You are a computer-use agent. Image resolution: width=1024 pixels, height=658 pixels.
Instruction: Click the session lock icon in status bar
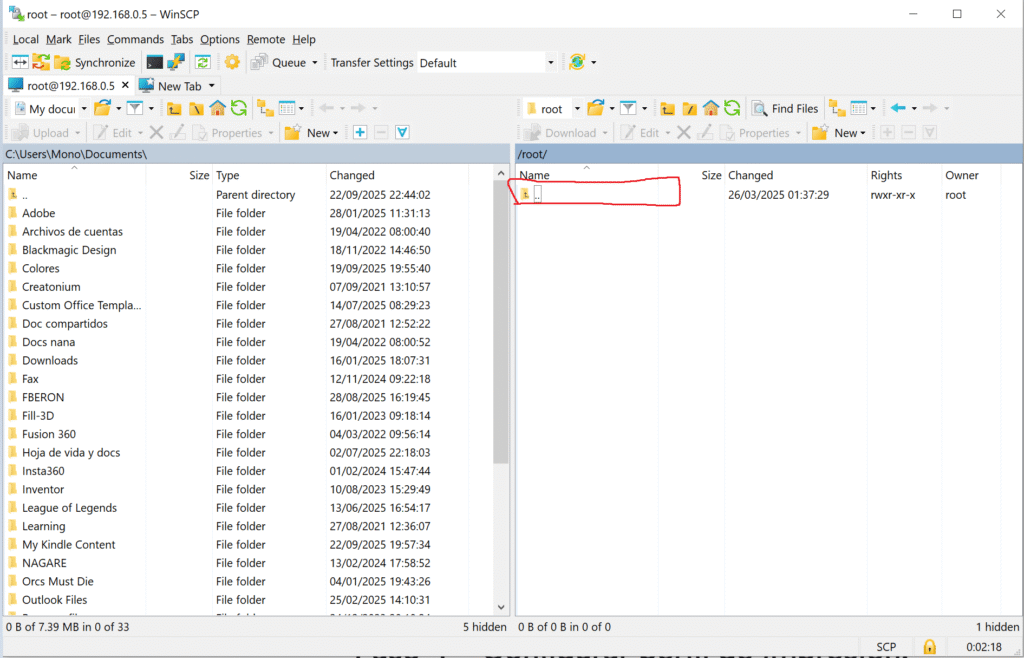click(x=929, y=647)
